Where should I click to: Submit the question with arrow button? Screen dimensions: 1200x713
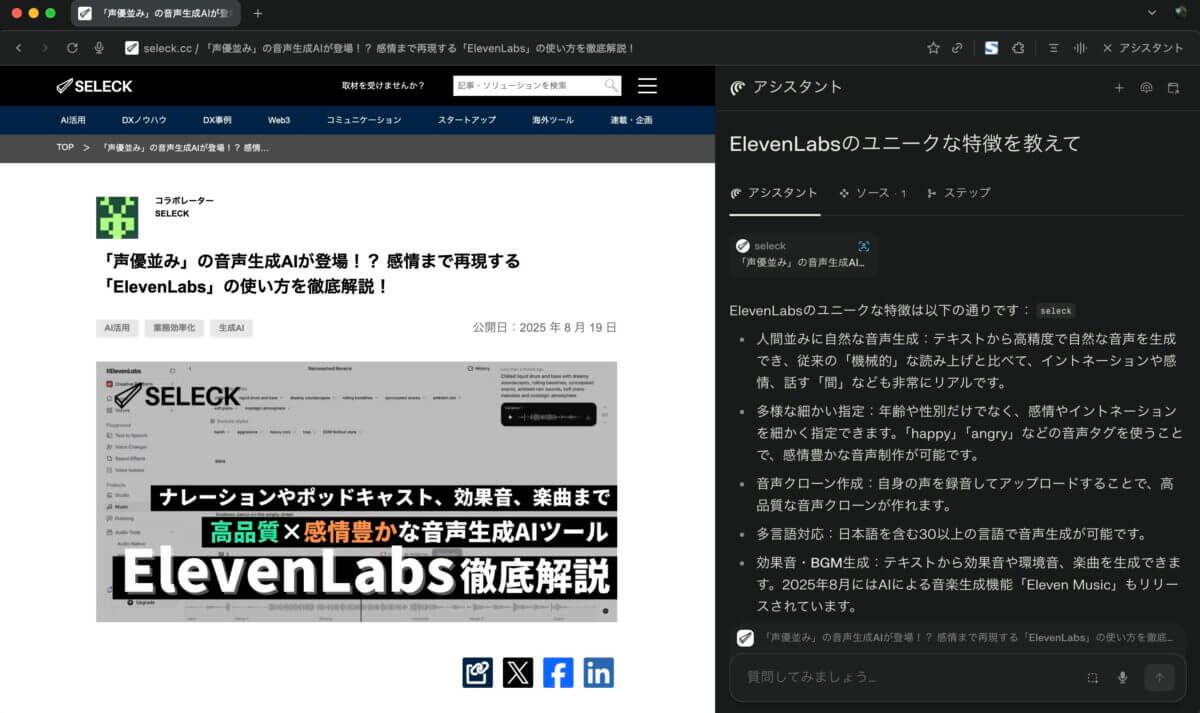(x=1159, y=677)
